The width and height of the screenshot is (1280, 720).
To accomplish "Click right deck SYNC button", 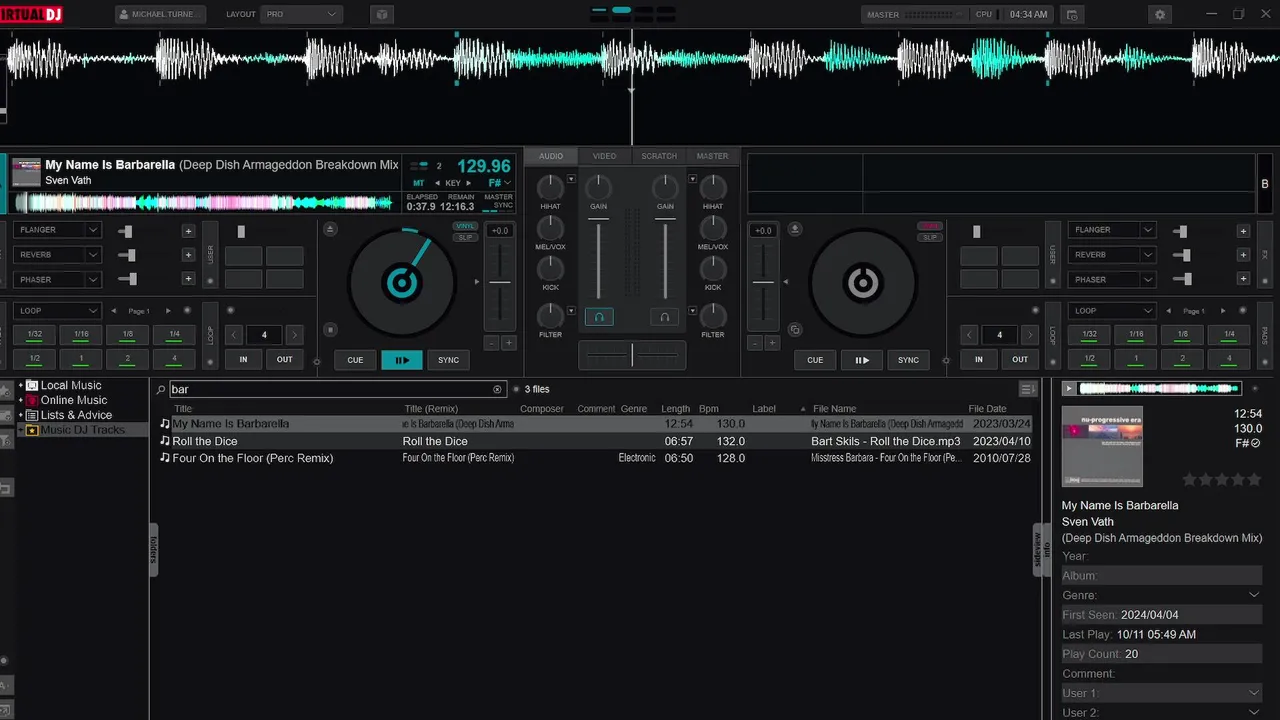I will coord(908,360).
